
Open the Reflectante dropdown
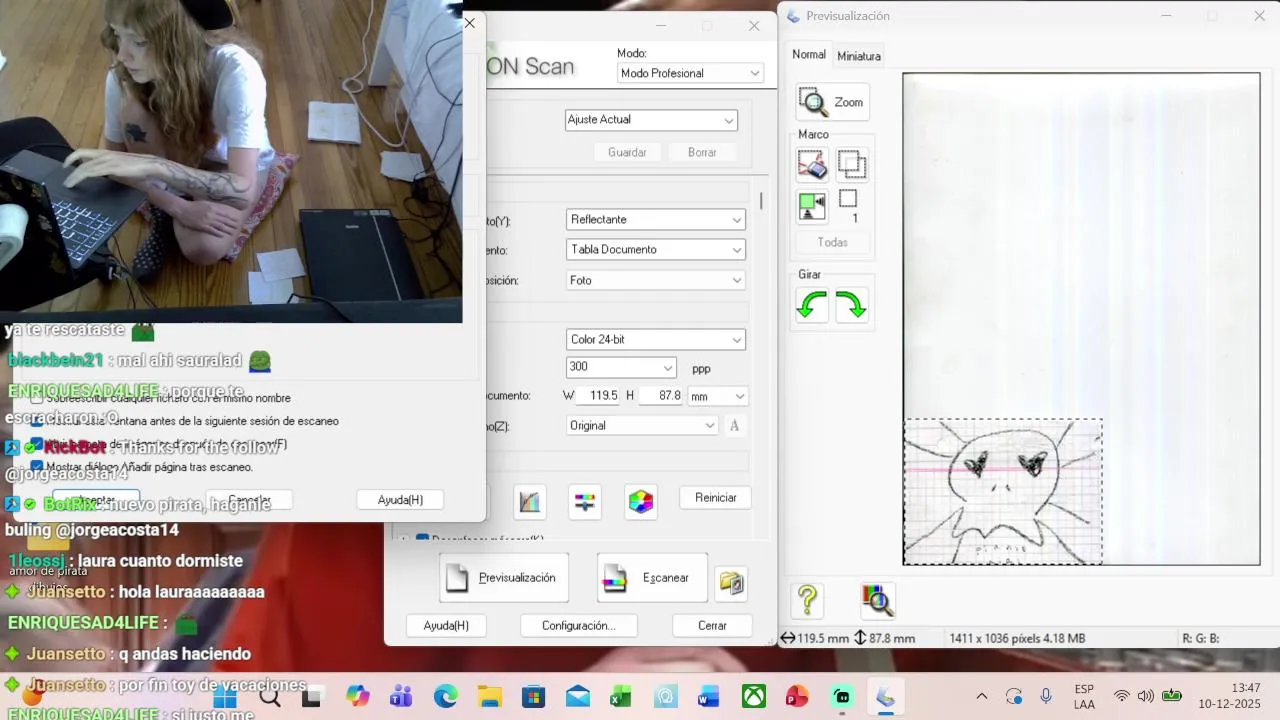(x=656, y=219)
